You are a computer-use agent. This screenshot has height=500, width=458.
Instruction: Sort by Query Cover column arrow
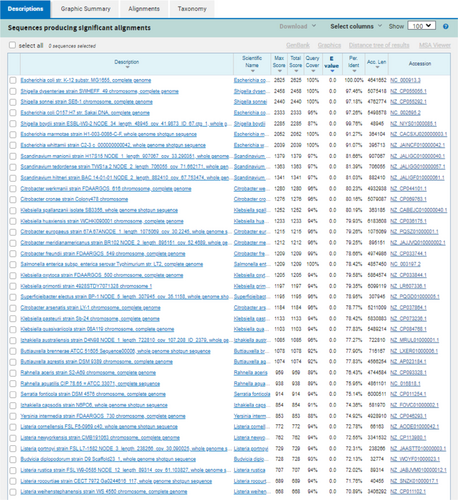click(x=313, y=71)
